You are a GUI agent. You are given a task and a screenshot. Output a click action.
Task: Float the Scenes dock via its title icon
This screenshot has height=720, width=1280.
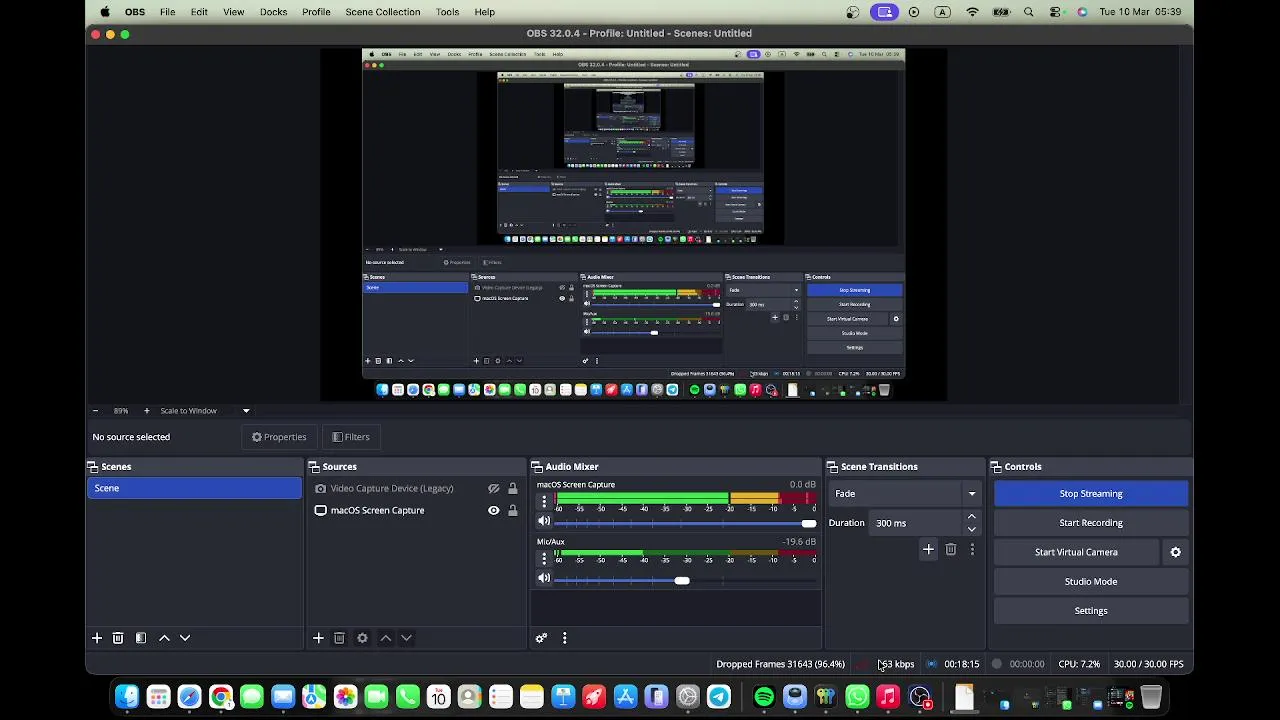93,467
